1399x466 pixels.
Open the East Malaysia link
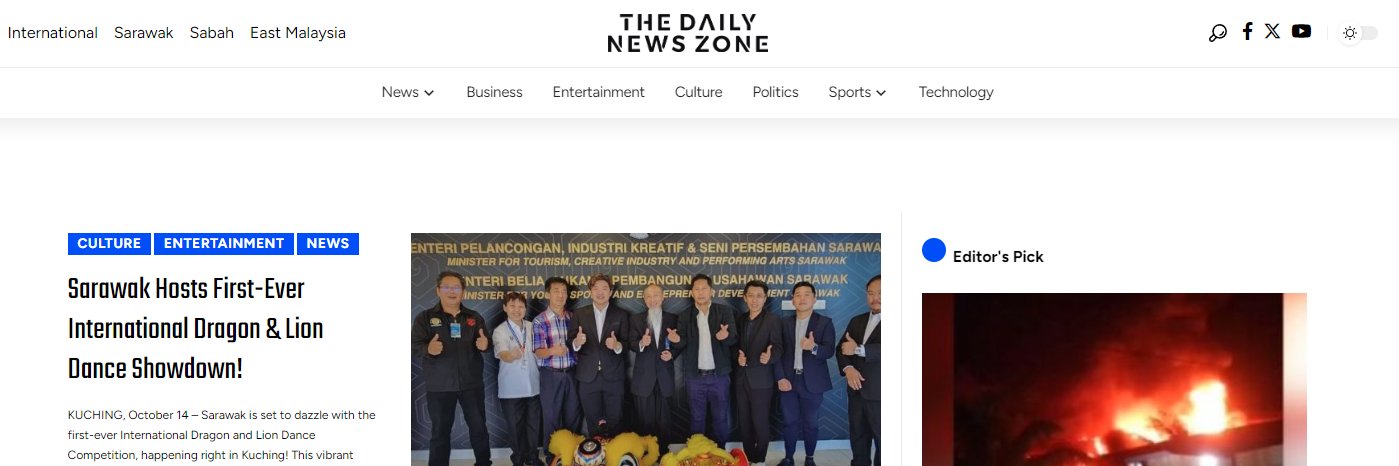click(298, 33)
